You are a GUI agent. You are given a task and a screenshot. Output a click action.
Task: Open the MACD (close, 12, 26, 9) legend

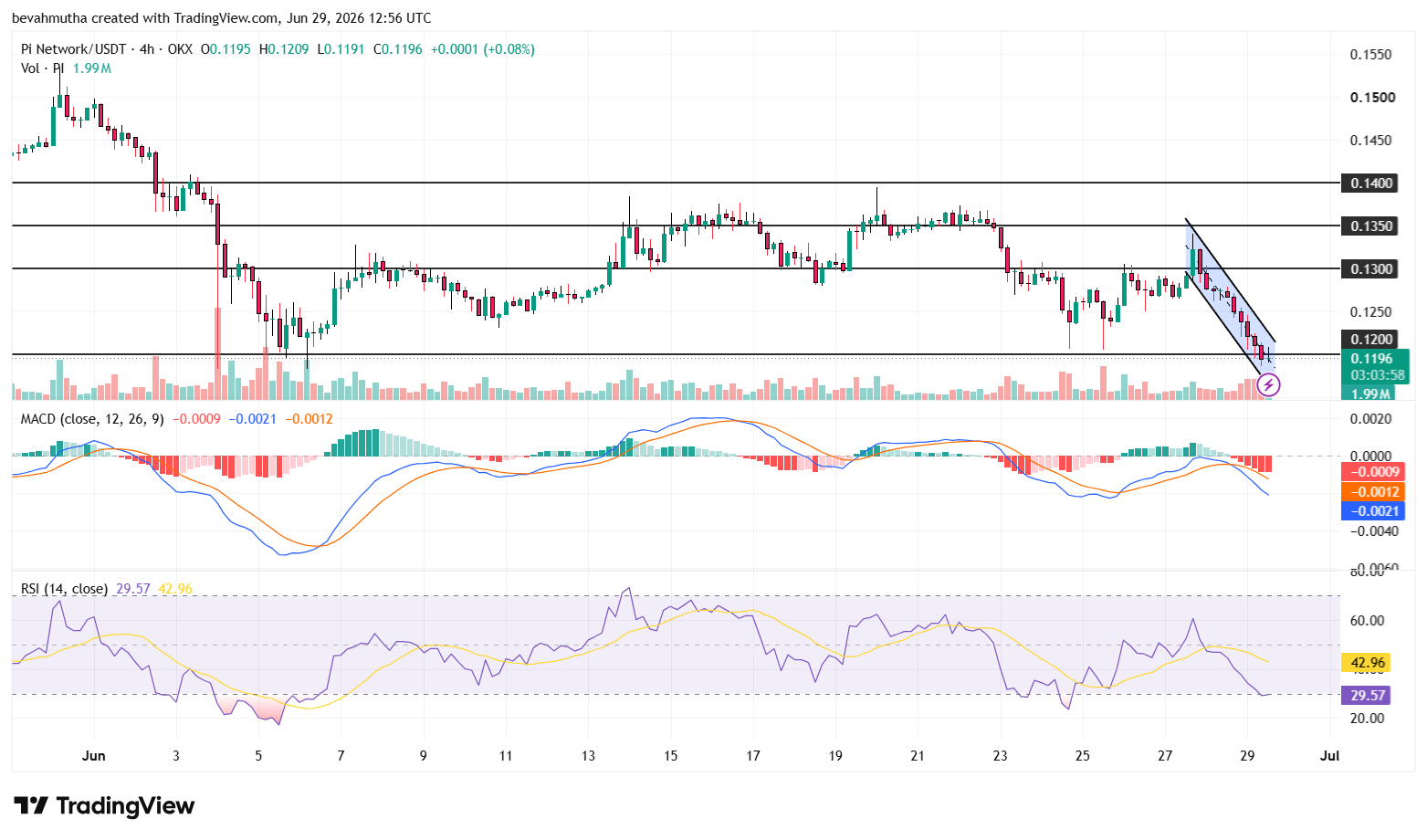(x=92, y=419)
